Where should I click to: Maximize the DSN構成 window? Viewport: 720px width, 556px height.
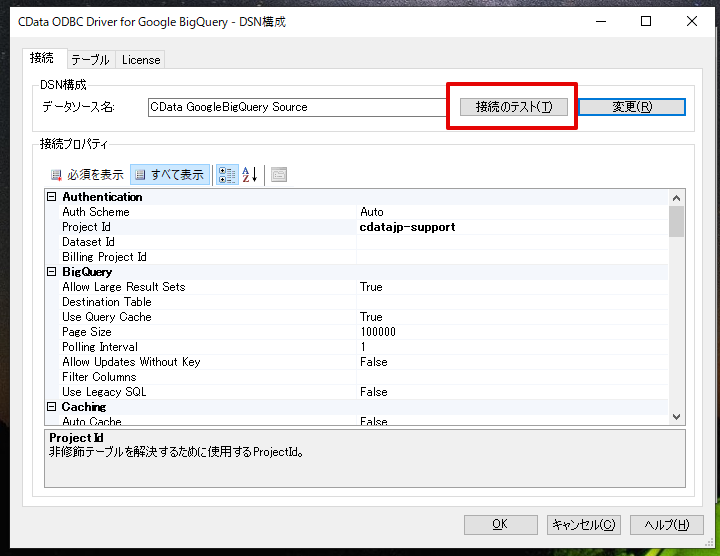pos(646,21)
